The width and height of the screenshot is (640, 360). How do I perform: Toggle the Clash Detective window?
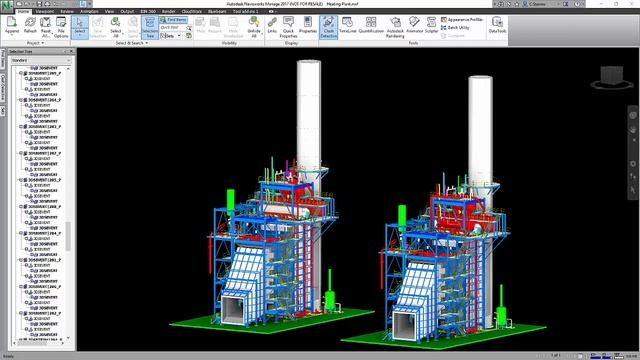(x=329, y=27)
